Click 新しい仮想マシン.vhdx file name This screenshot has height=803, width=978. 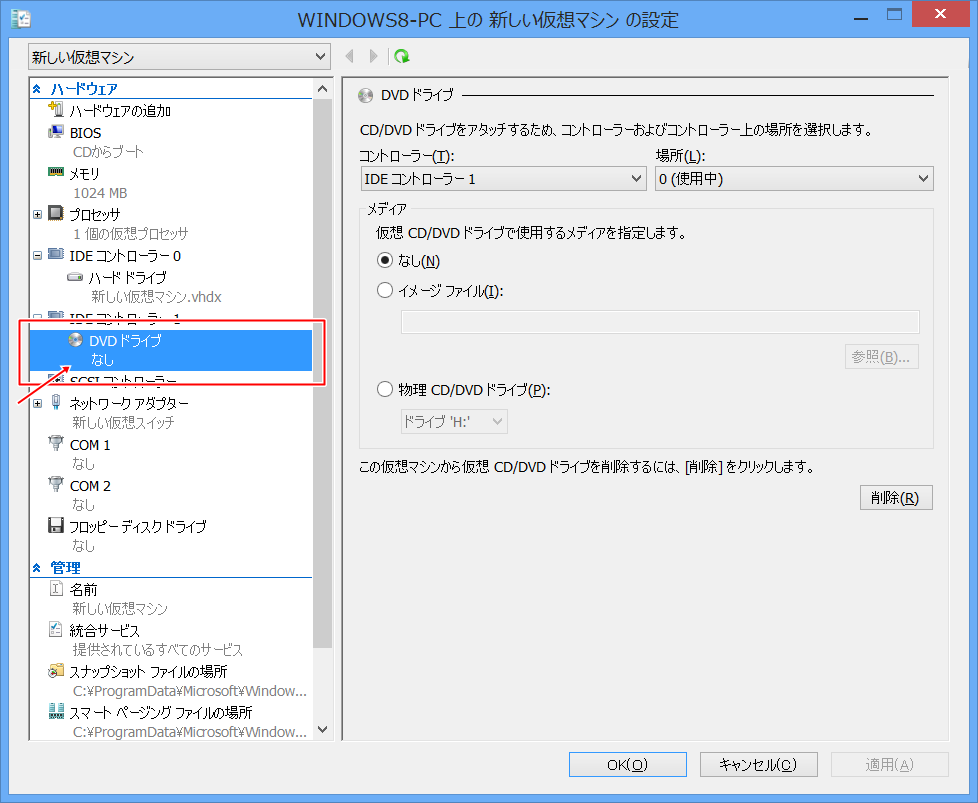(x=157, y=296)
